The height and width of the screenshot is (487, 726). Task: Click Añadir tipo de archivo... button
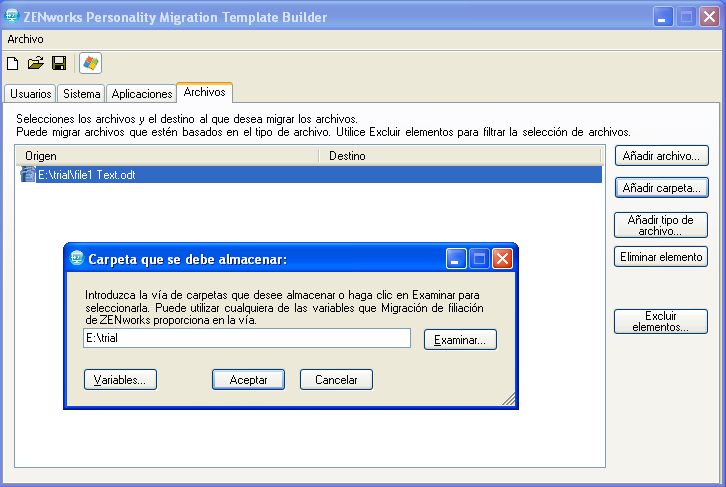point(661,225)
